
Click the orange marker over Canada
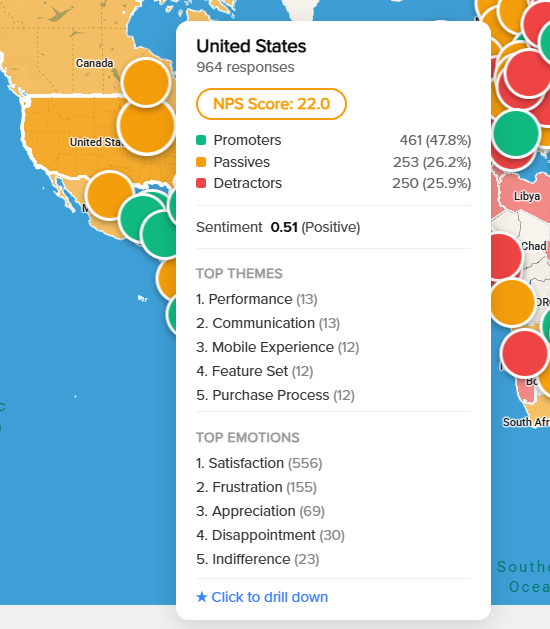[x=146, y=82]
